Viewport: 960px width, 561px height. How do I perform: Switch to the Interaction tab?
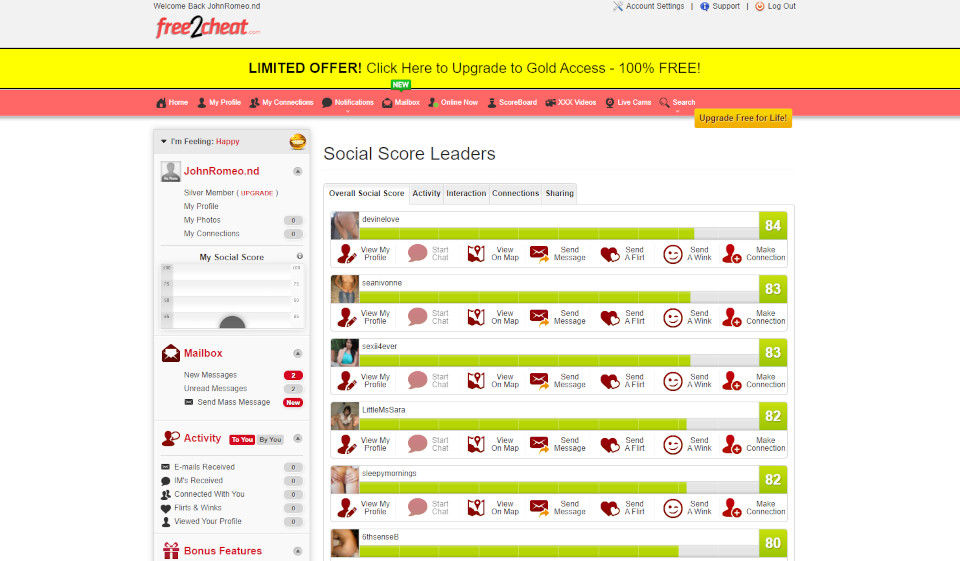466,194
